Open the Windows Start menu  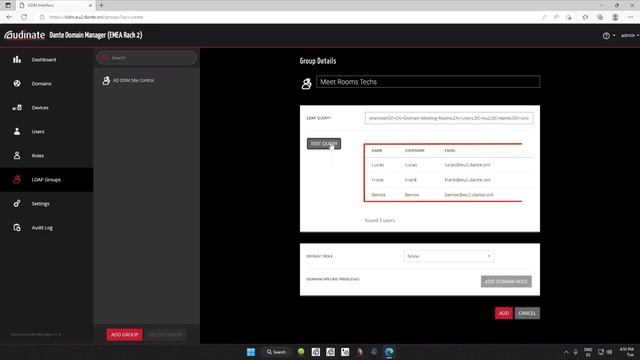251,352
